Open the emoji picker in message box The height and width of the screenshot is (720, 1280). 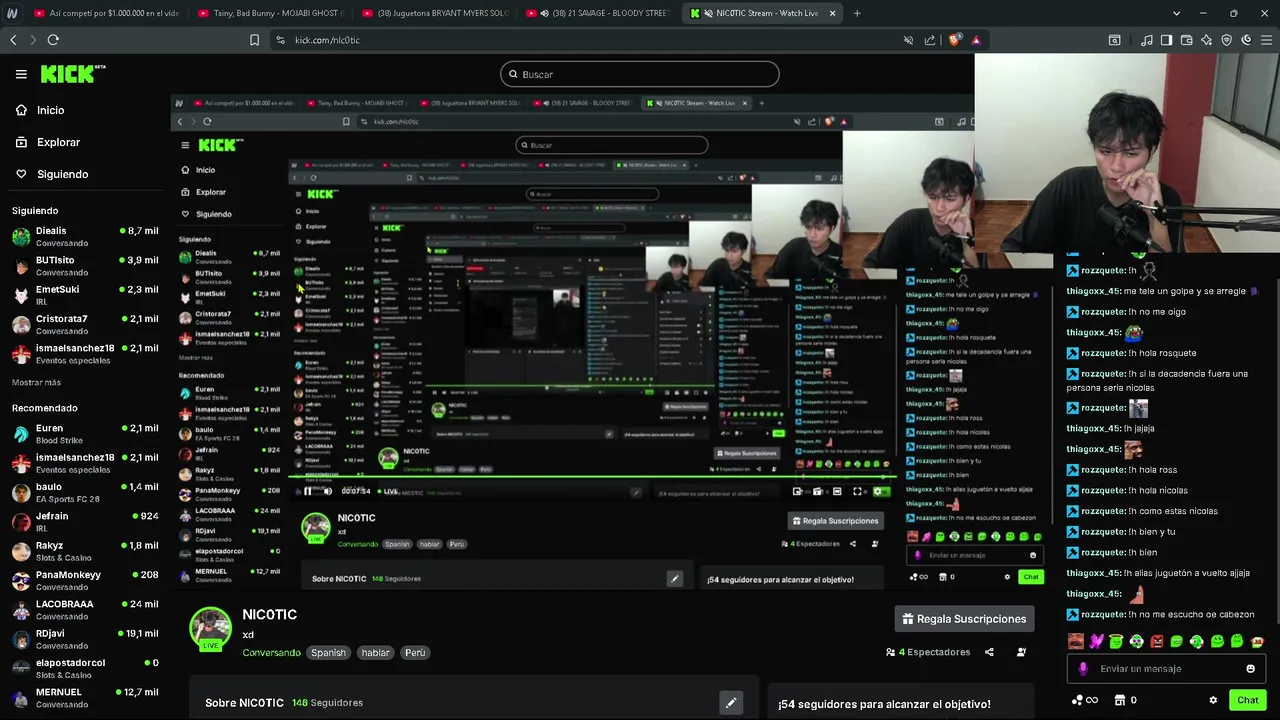(1250, 669)
